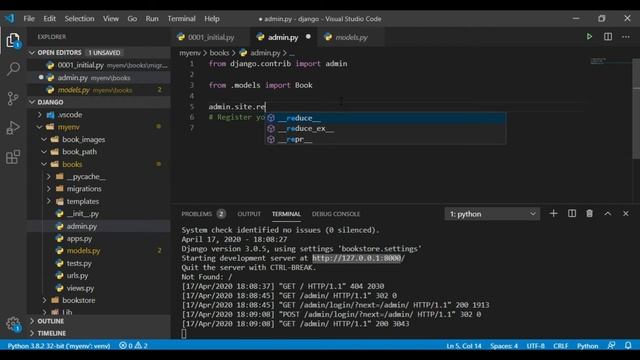This screenshot has height=360, width=640.
Task: Click the Ln 5, Col 14 status entry
Action: [x=464, y=346]
